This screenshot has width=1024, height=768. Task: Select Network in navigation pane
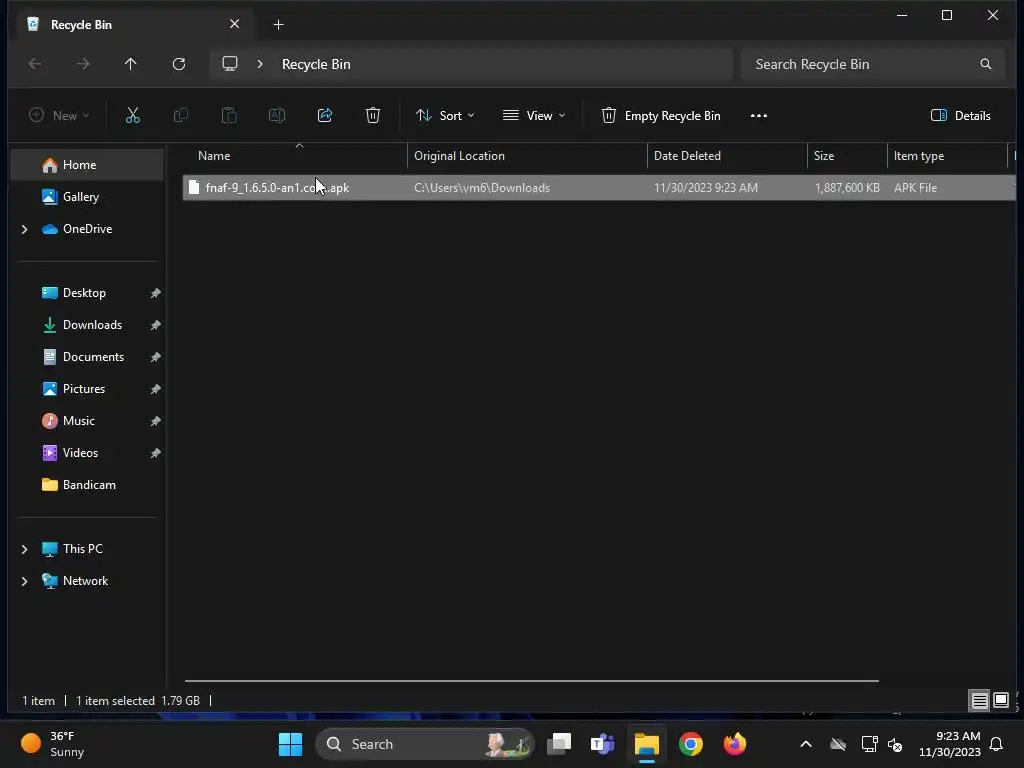click(x=88, y=581)
